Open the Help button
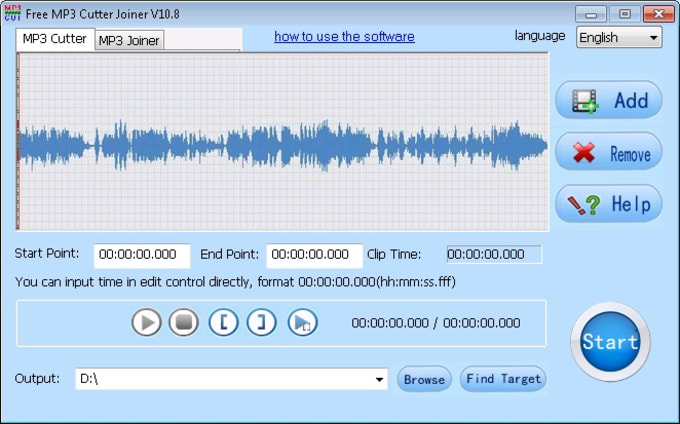680x424 pixels. coord(609,204)
